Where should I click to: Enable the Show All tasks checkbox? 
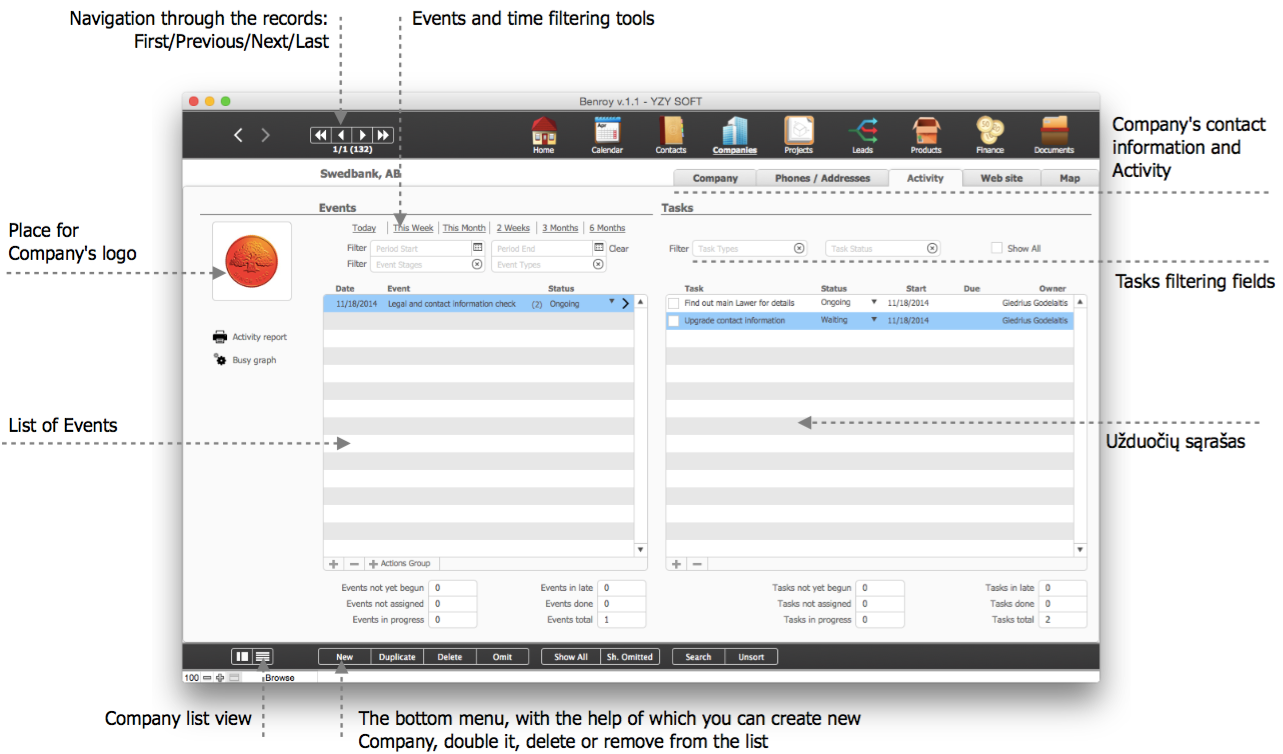coord(996,248)
